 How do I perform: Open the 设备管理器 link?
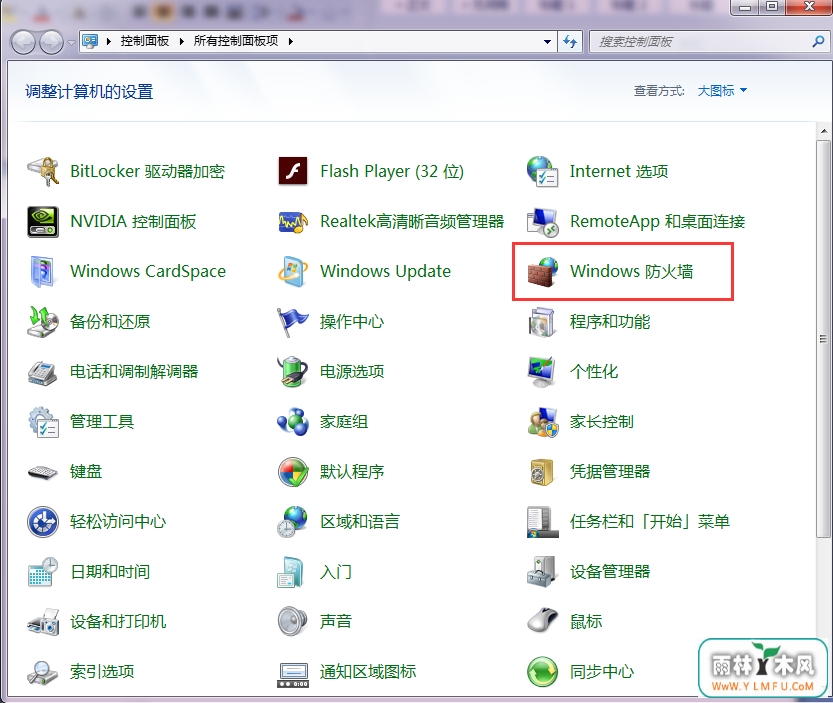(610, 572)
